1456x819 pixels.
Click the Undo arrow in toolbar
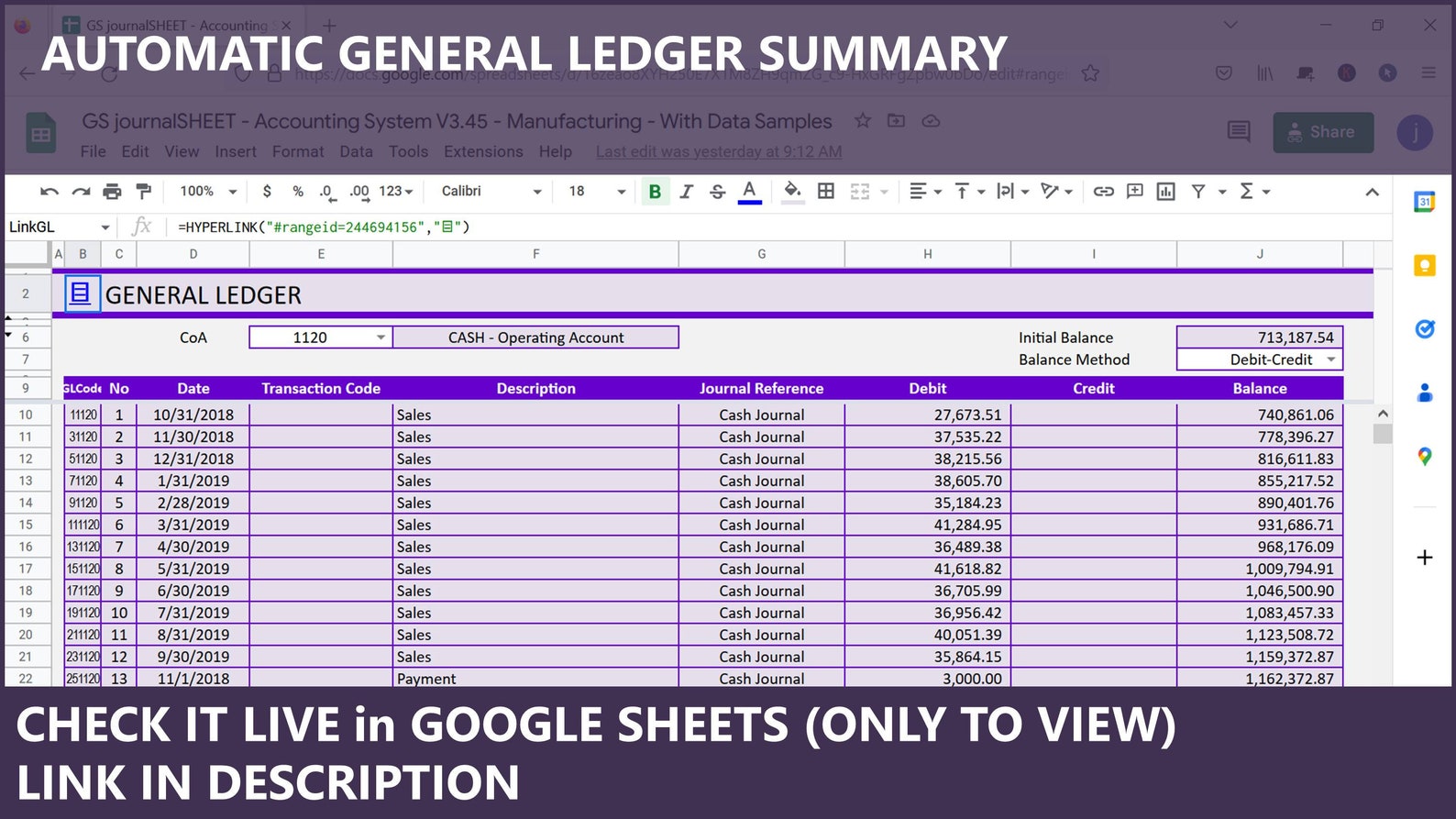[x=50, y=192]
